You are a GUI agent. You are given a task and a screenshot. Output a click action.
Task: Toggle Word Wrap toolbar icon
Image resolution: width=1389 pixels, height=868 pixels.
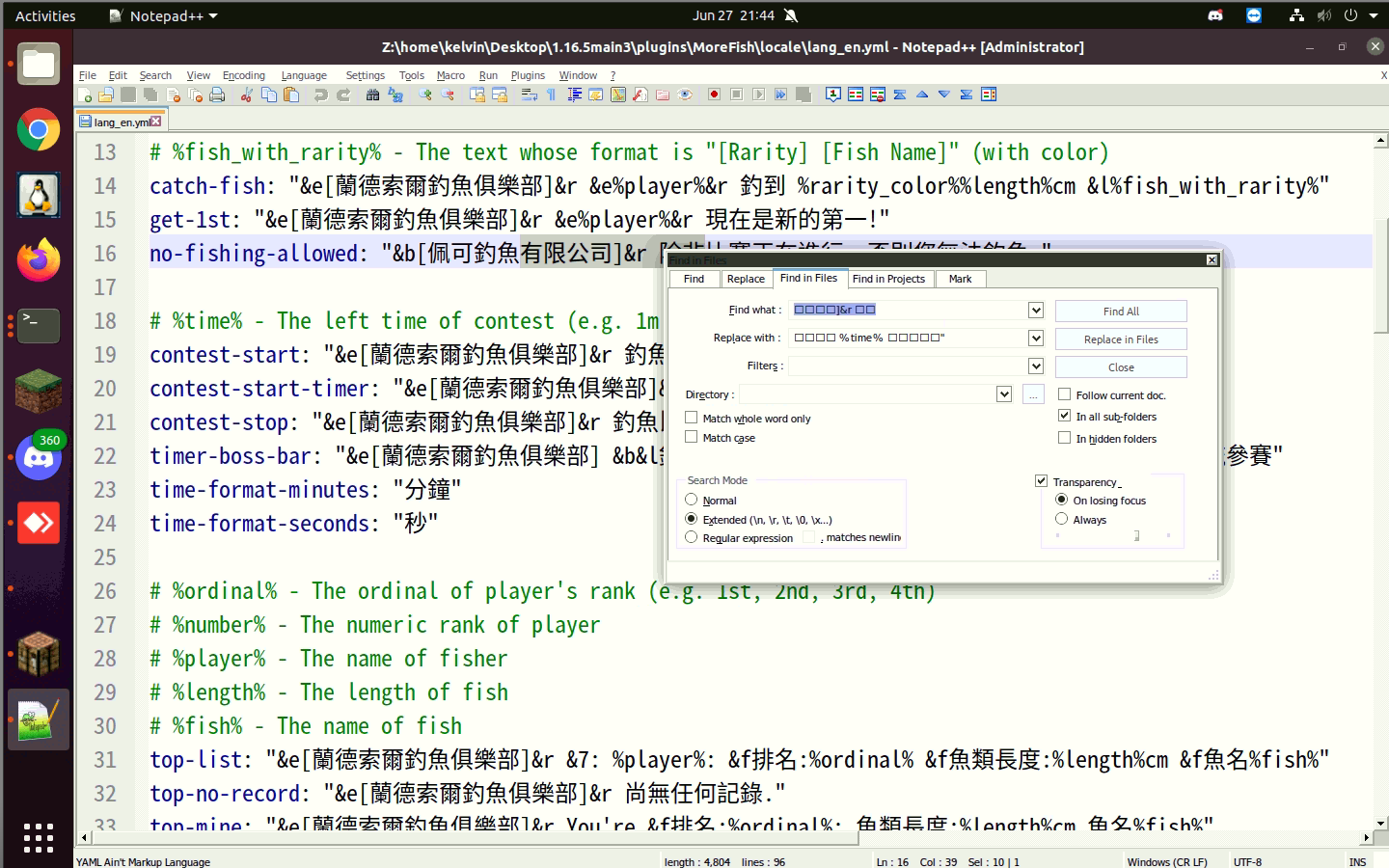[x=530, y=95]
